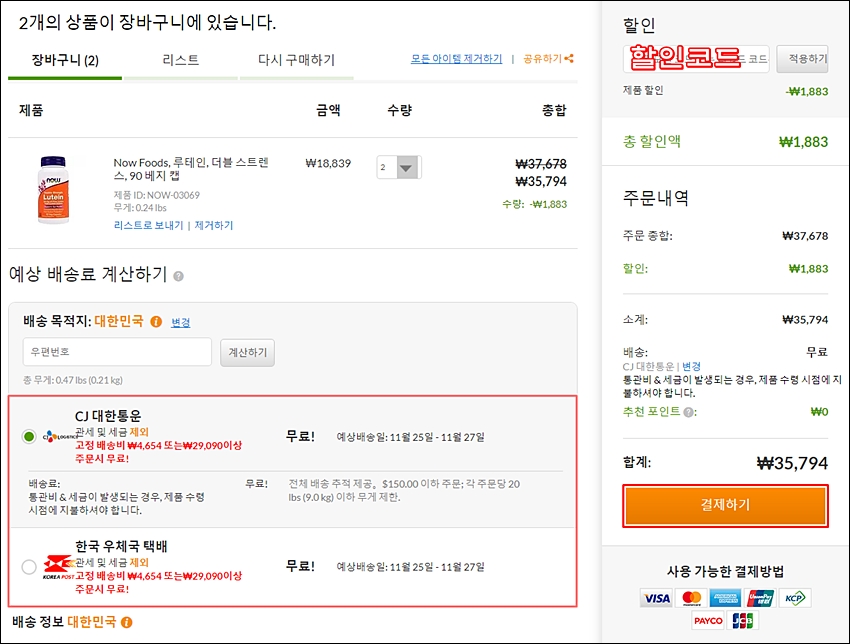Open the 장바구니 (2) tab
The image size is (850, 644).
(65, 60)
